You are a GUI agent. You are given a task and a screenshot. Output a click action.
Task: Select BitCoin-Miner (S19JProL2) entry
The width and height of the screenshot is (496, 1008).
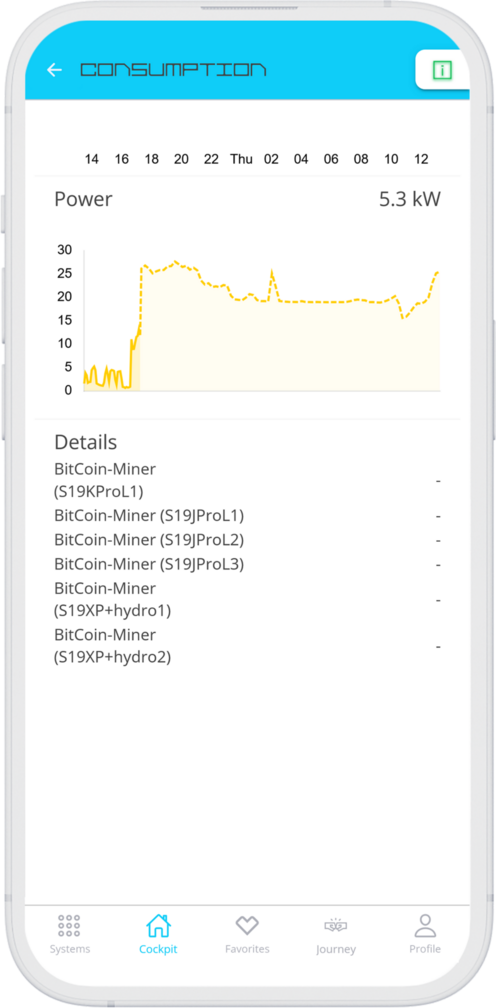point(247,539)
